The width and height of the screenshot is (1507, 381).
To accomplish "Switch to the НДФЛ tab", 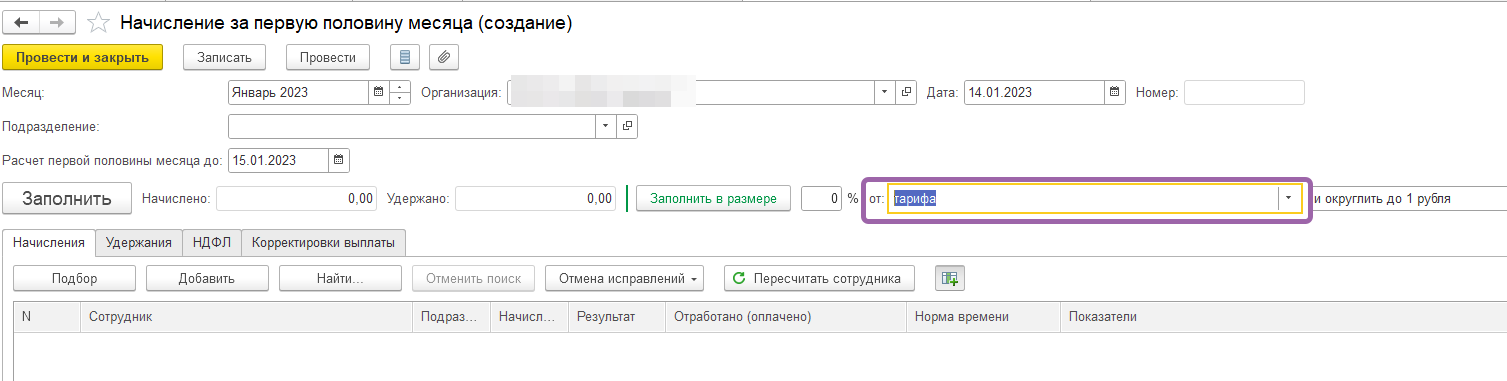I will [x=212, y=242].
